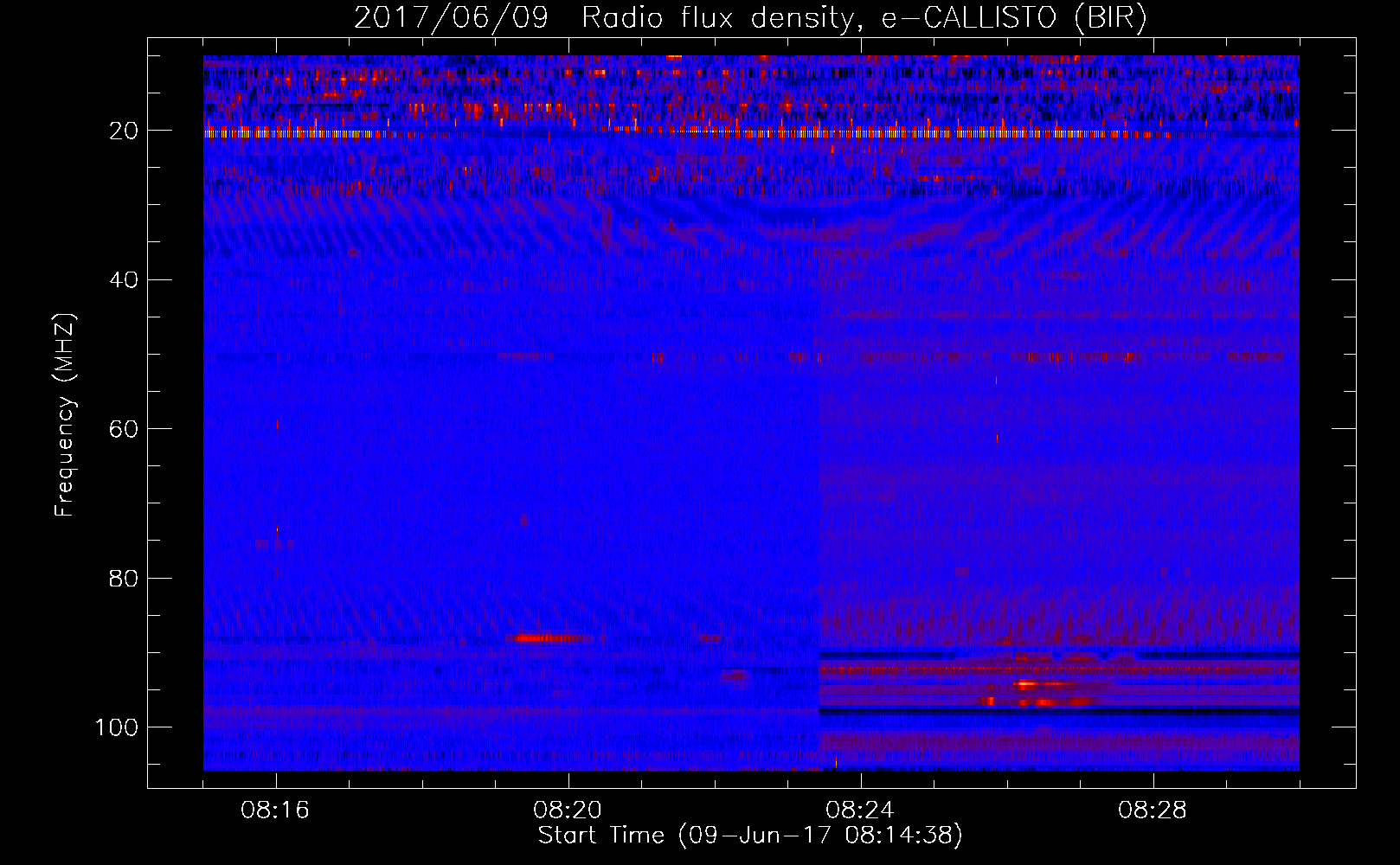Click the plot title "Radio flux density, e-CALLISTO (BIR)"
This screenshot has width=1400, height=865.
864,18
